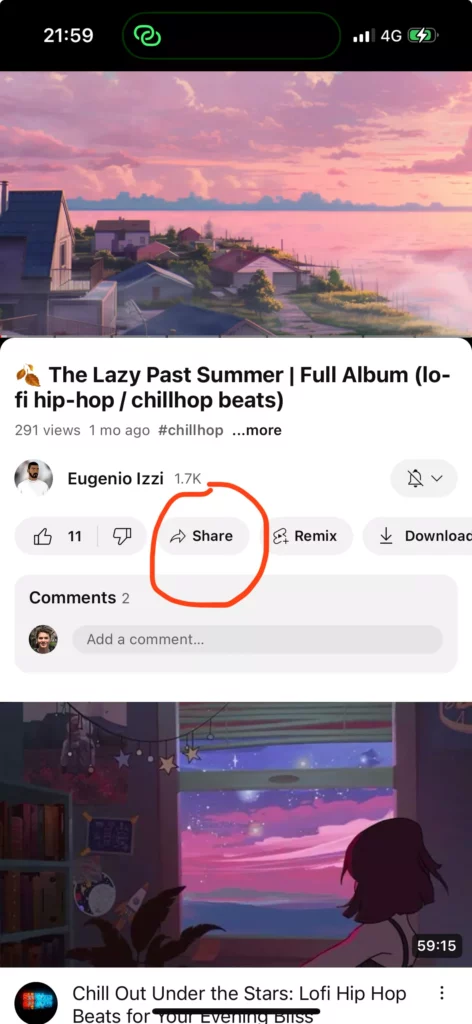Tap your profile avatar next to comment box
The width and height of the screenshot is (472, 1024).
(43, 639)
